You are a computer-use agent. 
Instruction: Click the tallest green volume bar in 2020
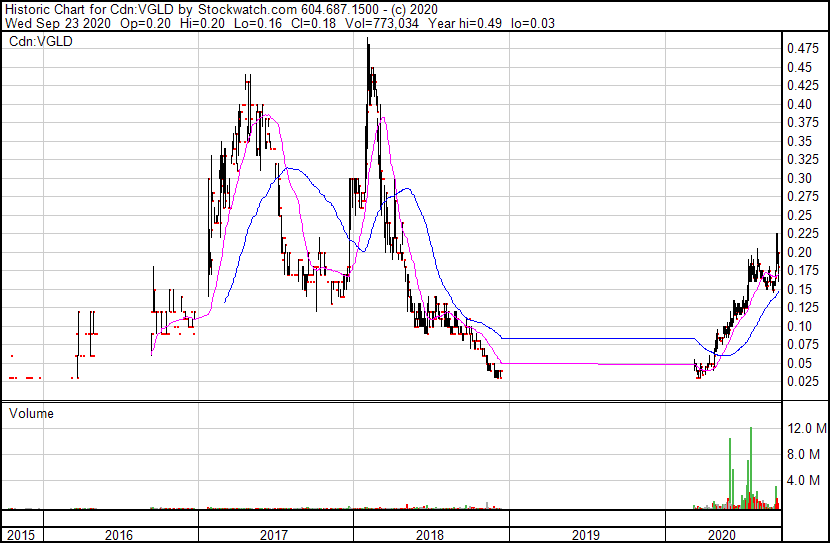(x=751, y=468)
